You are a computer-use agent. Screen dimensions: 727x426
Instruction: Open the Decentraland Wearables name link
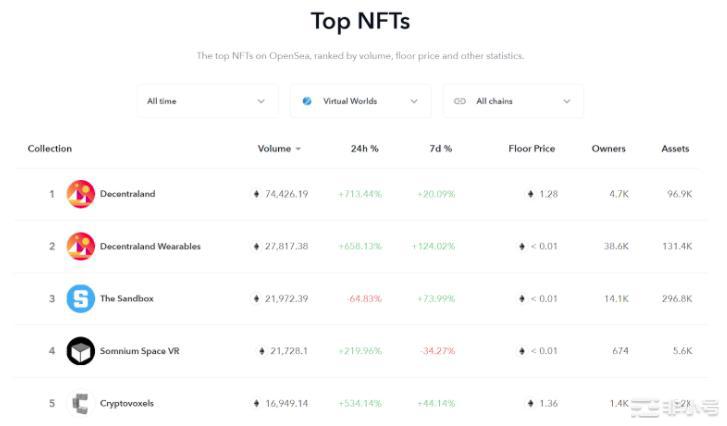pos(150,246)
